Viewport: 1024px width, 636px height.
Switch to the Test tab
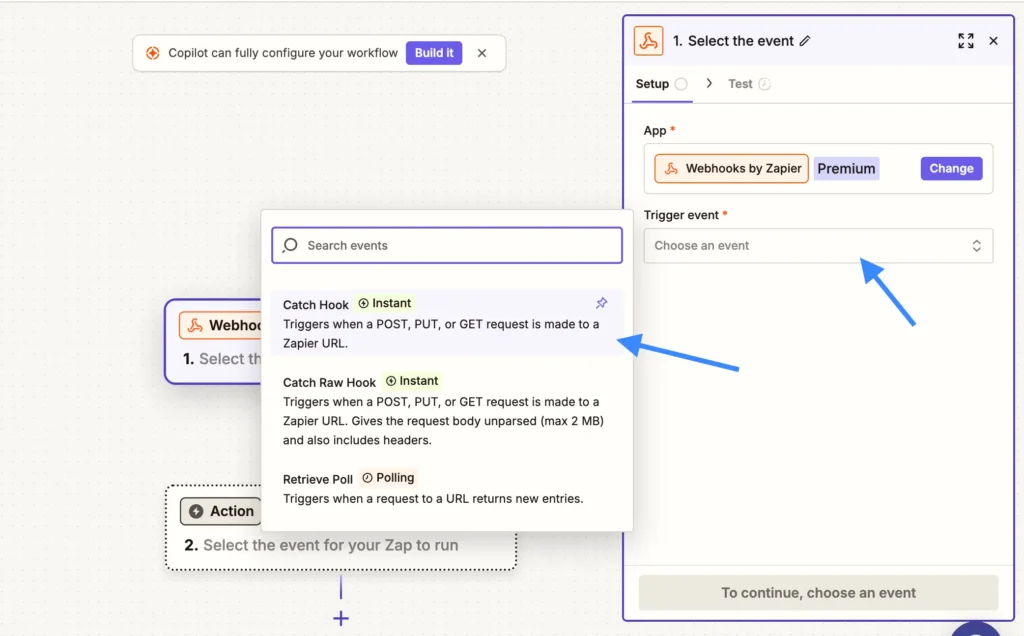coord(740,84)
